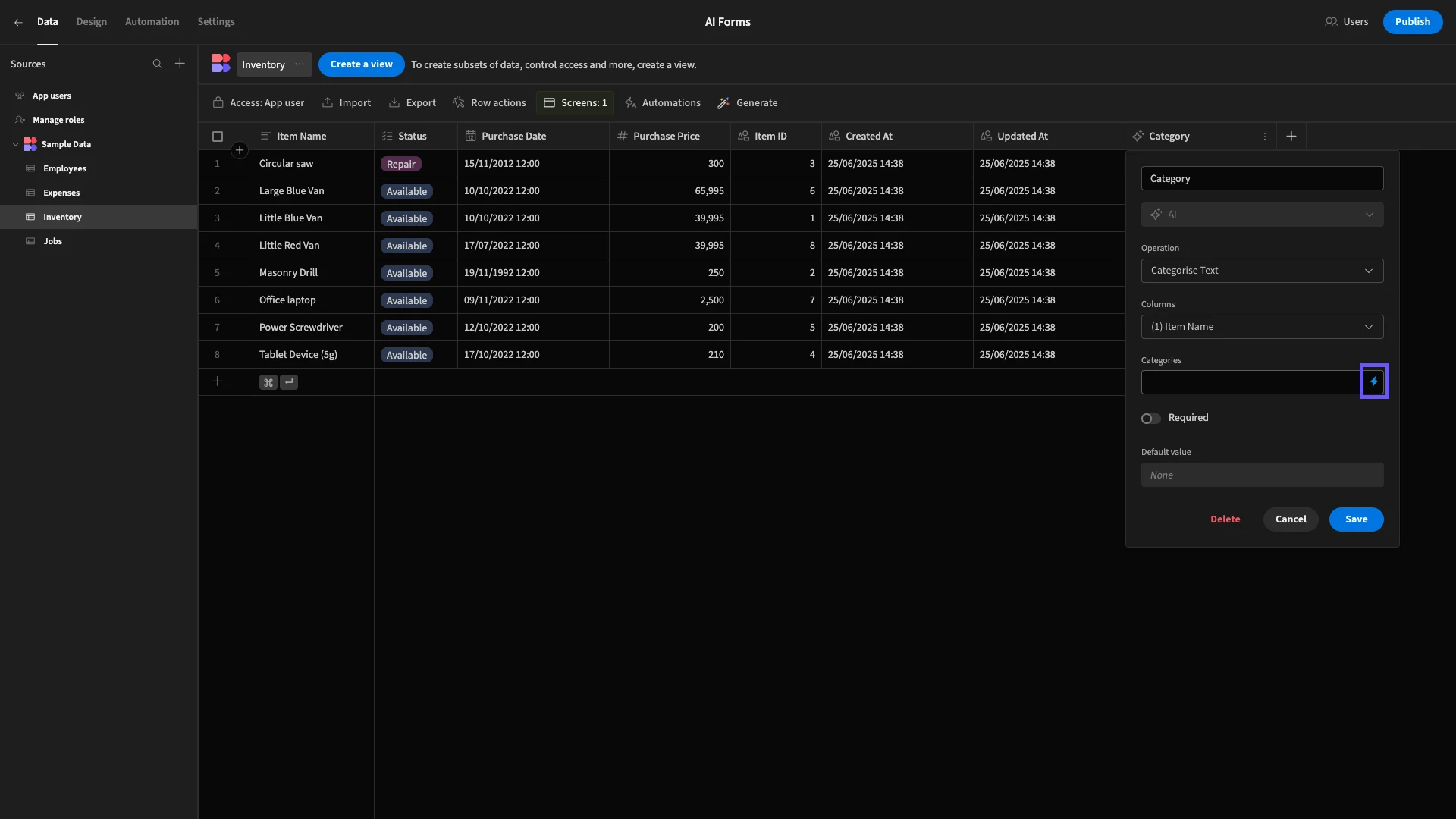Cancel the Category column edit
Image resolution: width=1456 pixels, height=819 pixels.
click(x=1290, y=519)
